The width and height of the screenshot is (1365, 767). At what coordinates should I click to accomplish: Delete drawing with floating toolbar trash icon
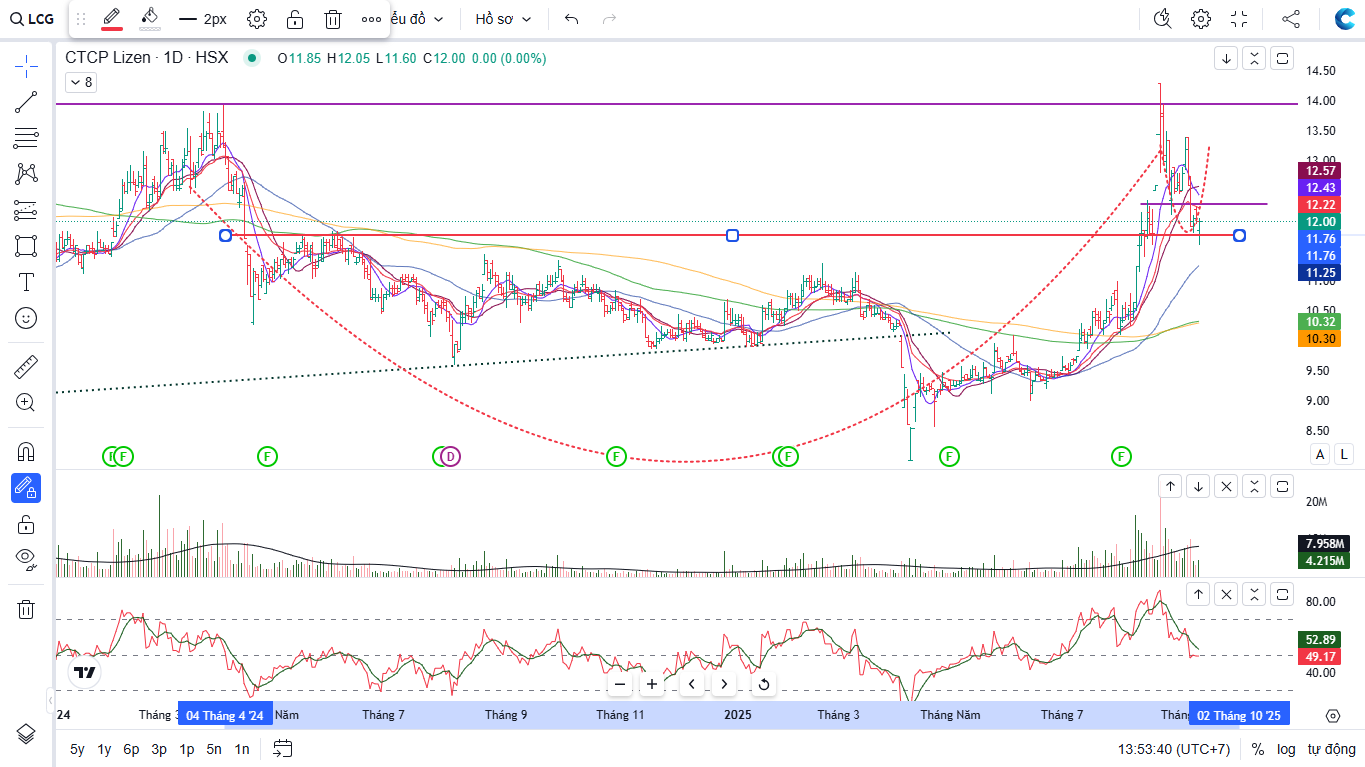click(333, 19)
